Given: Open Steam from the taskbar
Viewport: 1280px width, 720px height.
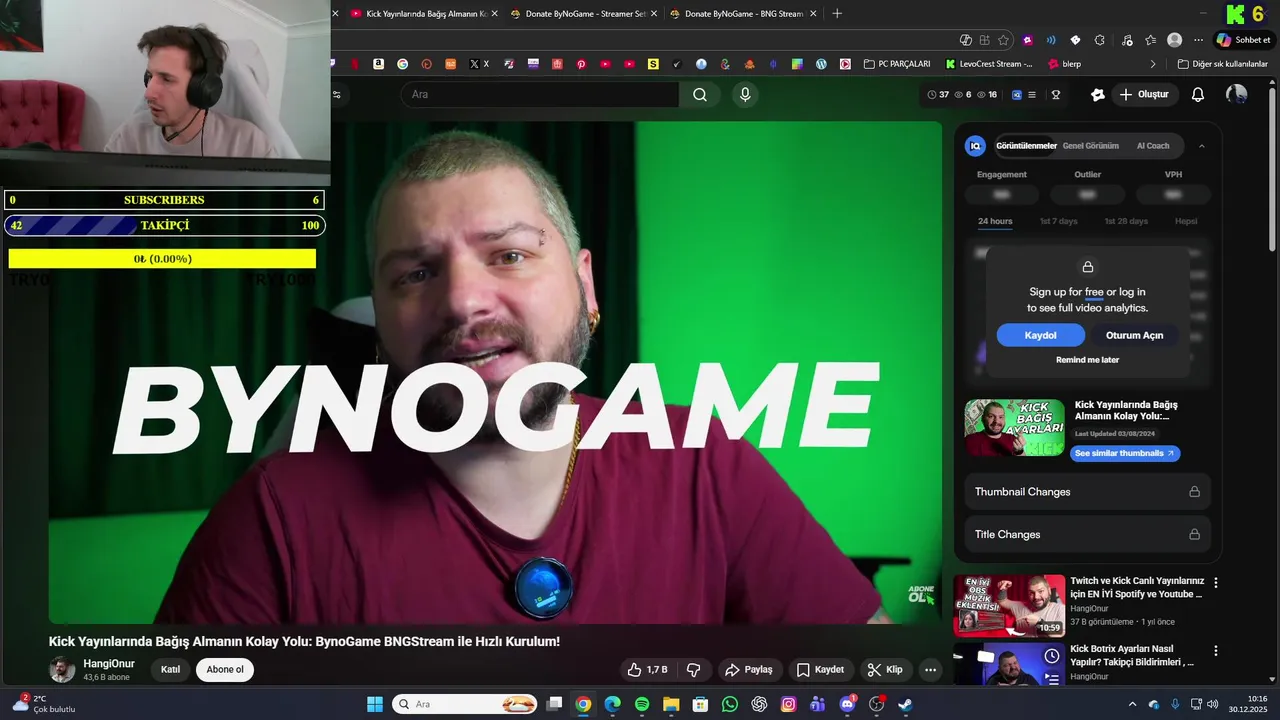Looking at the screenshot, I should coord(905,704).
